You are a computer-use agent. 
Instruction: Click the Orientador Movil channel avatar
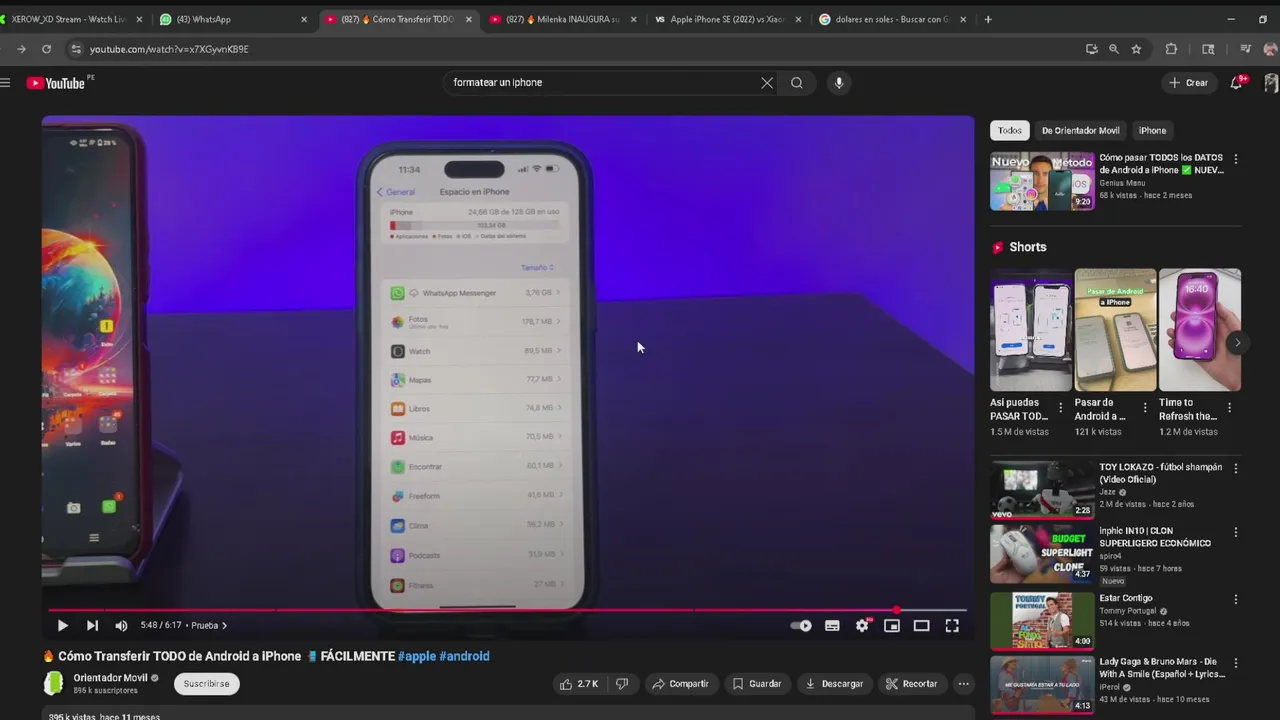point(54,684)
